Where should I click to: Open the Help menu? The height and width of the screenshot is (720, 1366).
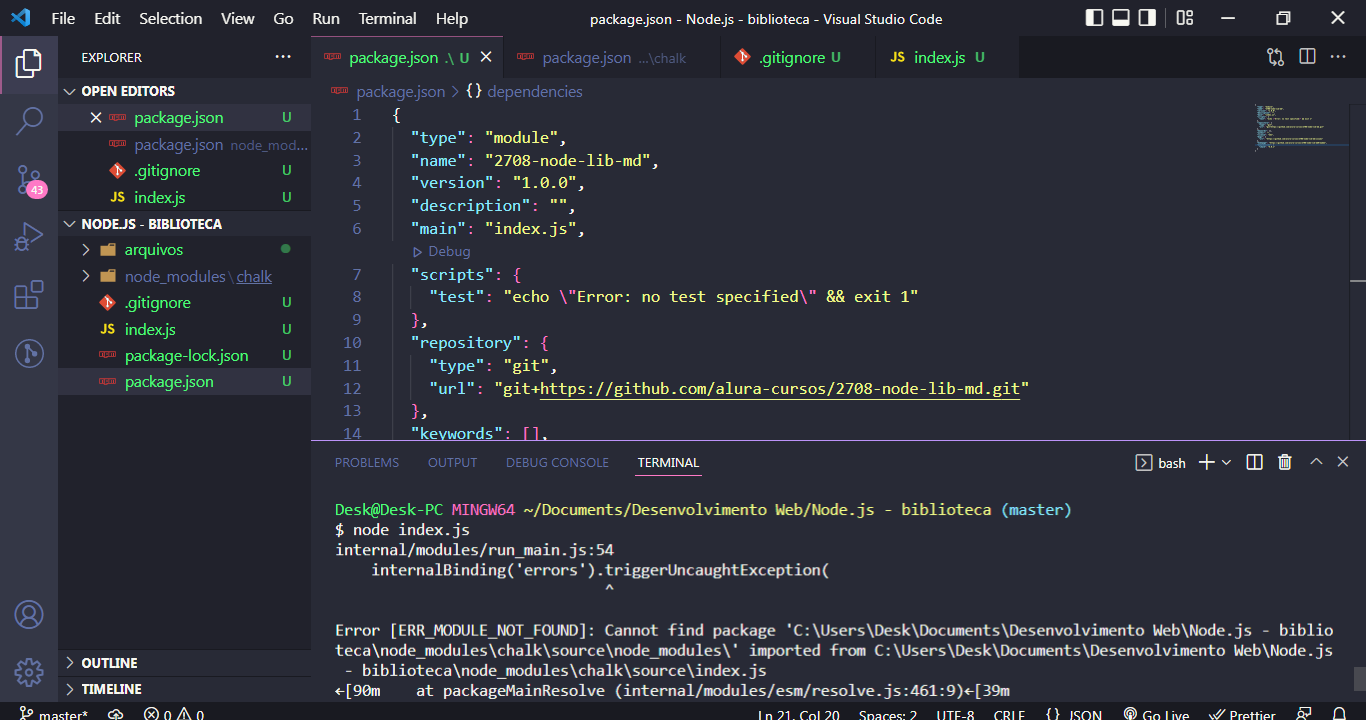click(x=452, y=18)
